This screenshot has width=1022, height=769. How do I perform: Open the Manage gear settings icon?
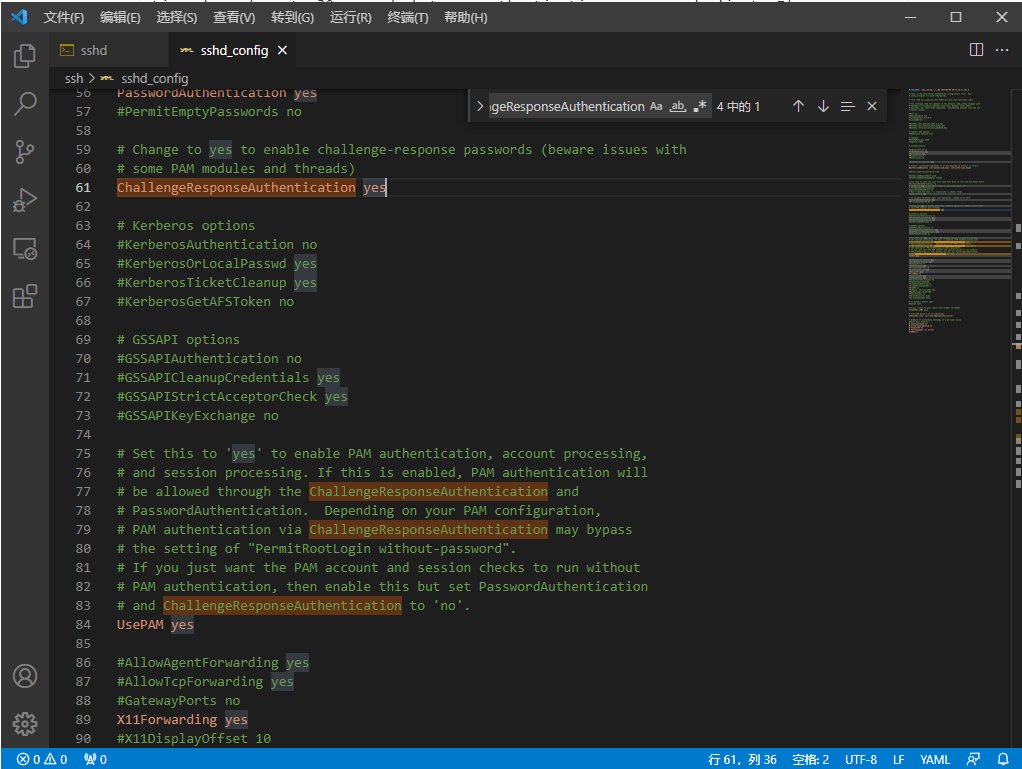(25, 723)
